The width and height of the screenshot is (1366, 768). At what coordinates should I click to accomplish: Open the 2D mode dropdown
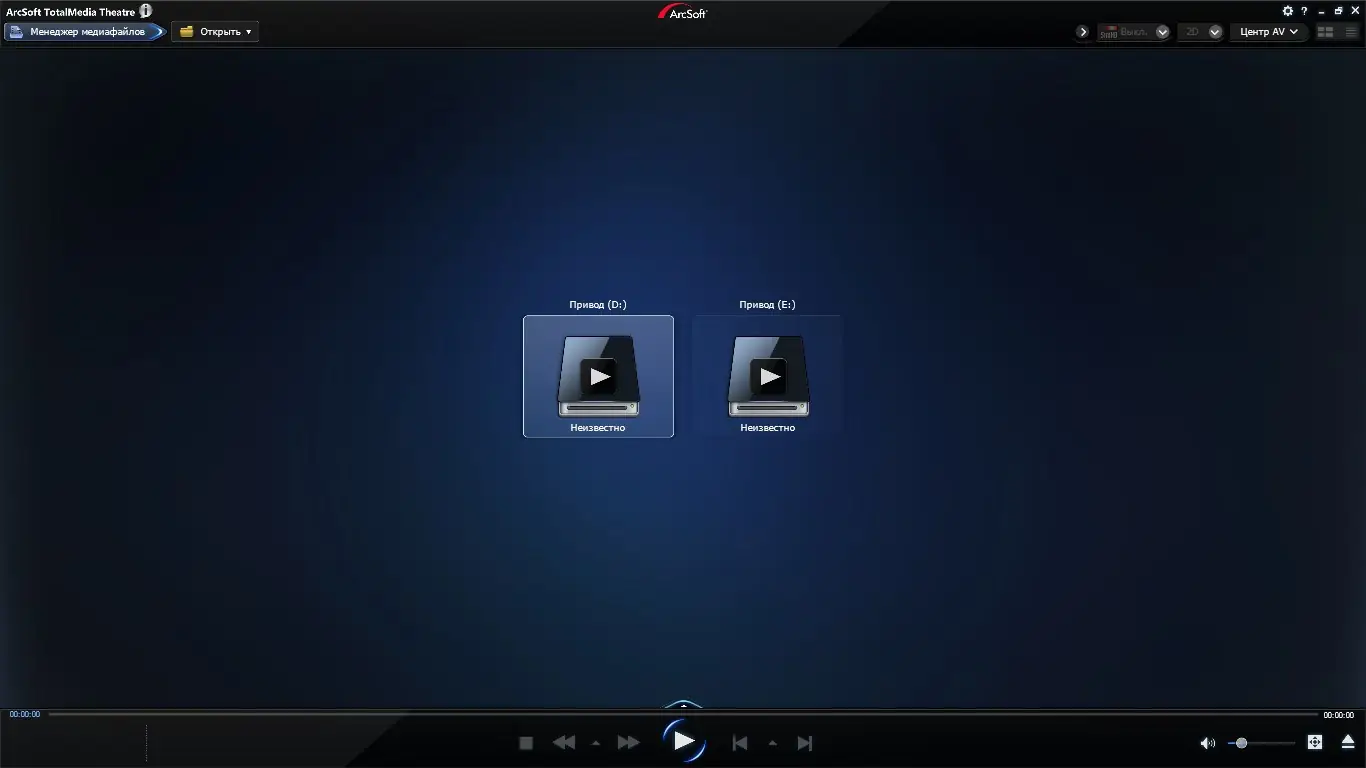pos(1200,32)
